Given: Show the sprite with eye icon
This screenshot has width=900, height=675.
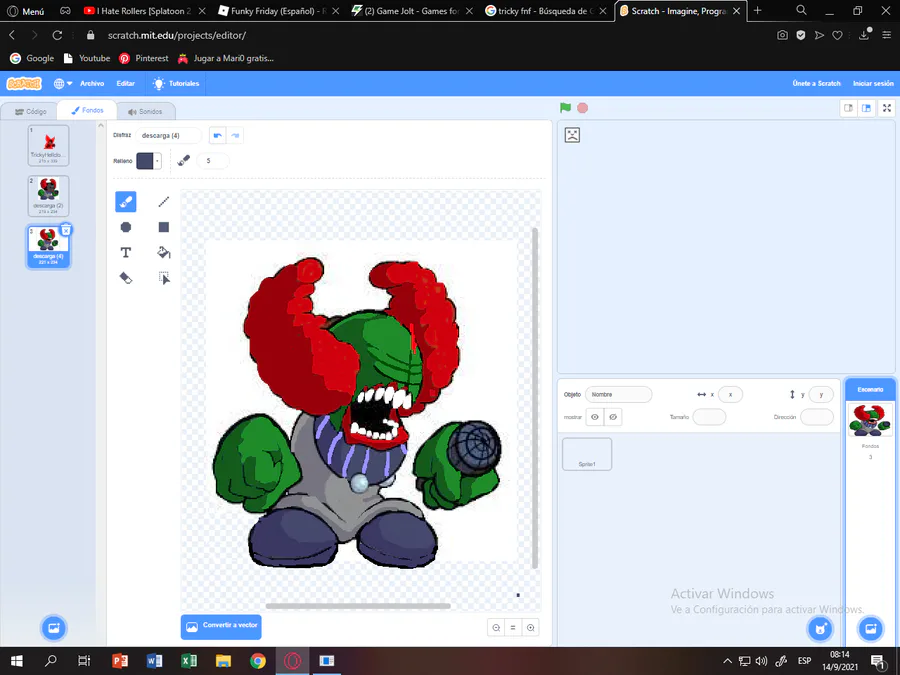Looking at the screenshot, I should coord(595,417).
